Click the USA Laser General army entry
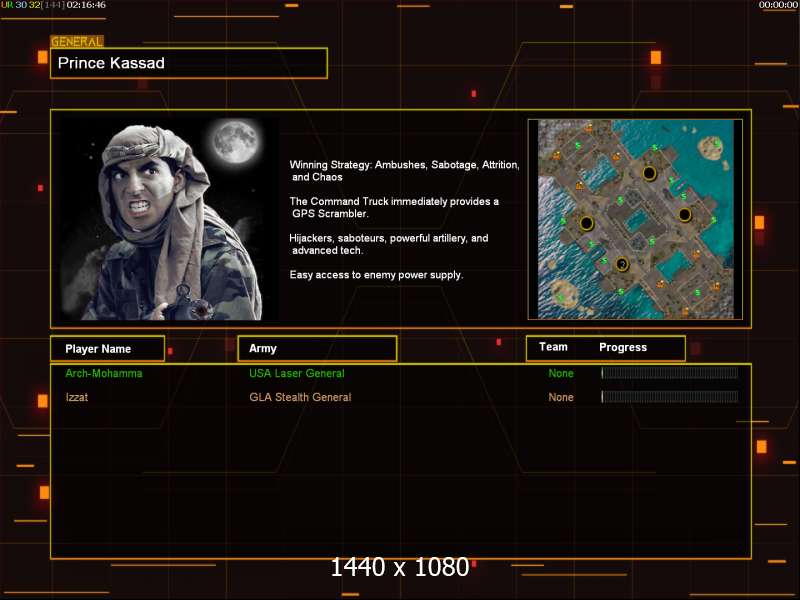 [297, 373]
